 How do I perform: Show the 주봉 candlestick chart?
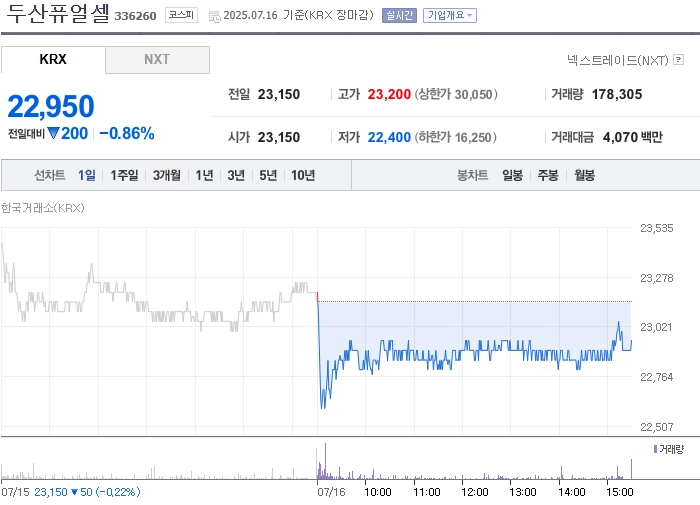(x=548, y=175)
